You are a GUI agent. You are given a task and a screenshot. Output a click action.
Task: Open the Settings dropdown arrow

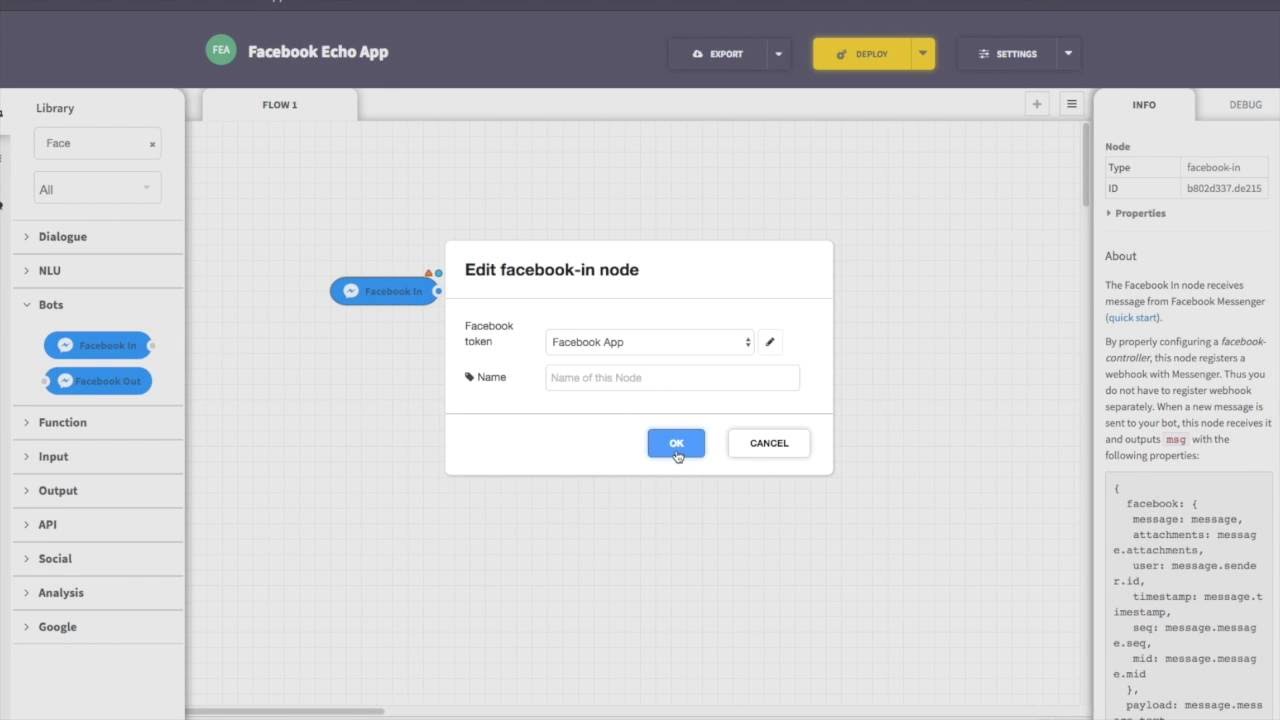tap(1068, 54)
